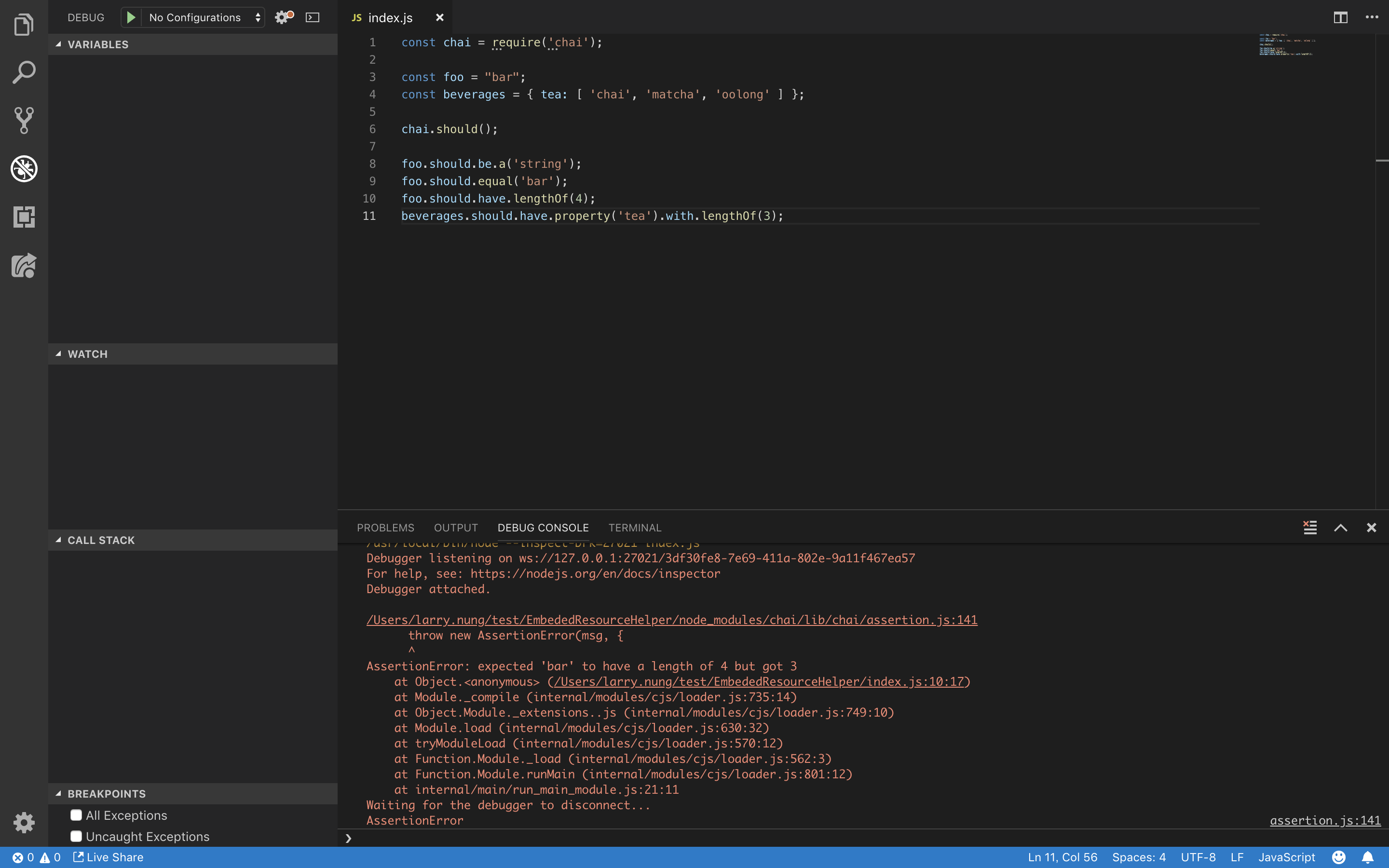The width and height of the screenshot is (1389, 868).
Task: Open the Source Control view
Action: (x=24, y=121)
